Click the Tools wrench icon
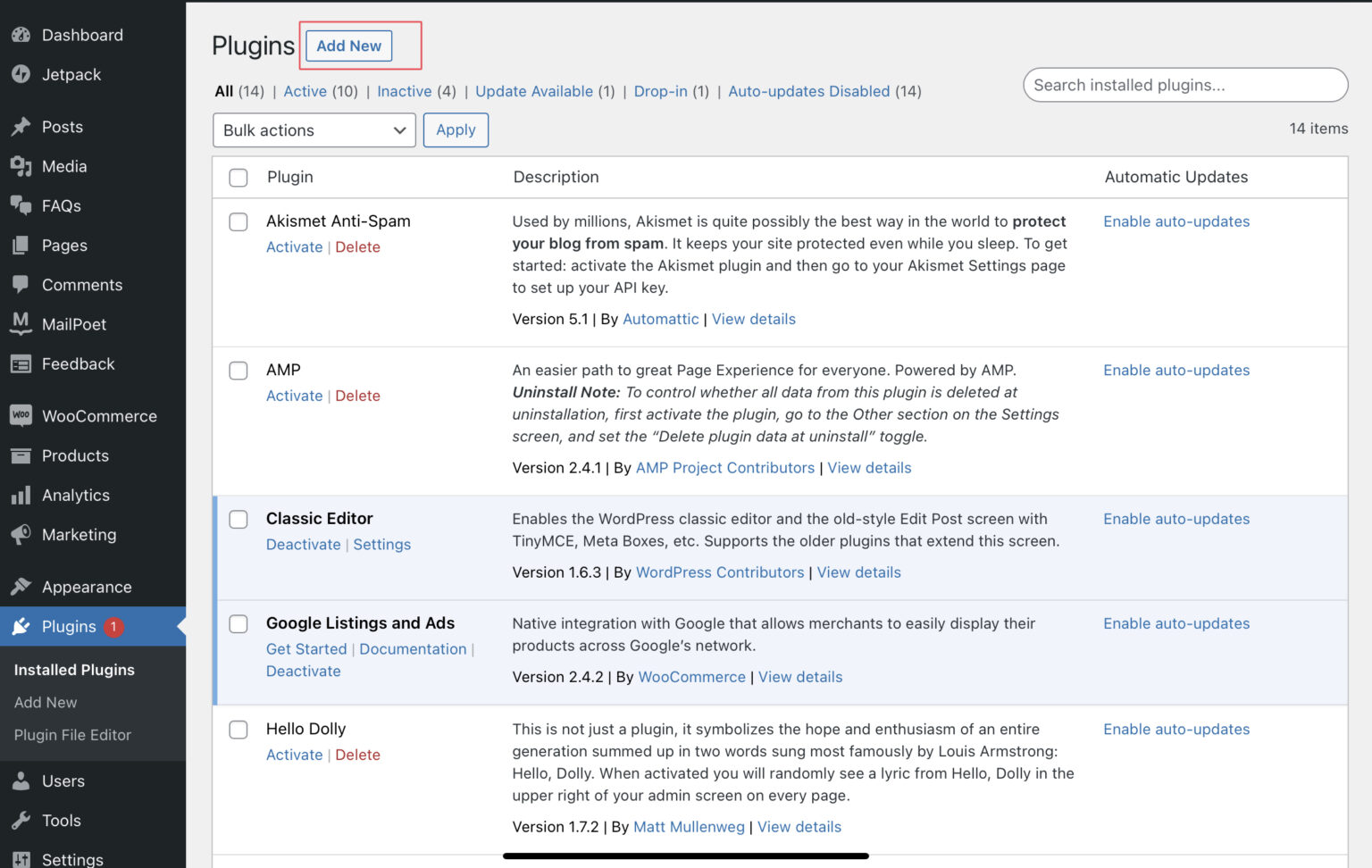 coord(21,820)
